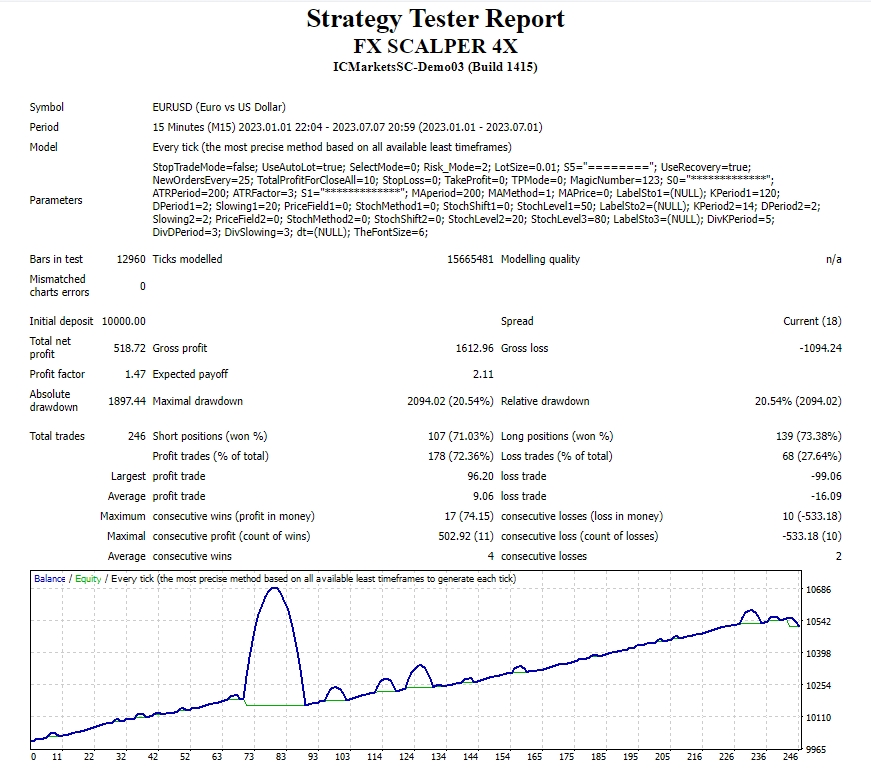The image size is (871, 769).
Task: Select the absolute drawdown value 1897.44
Action: pyautogui.click(x=127, y=401)
